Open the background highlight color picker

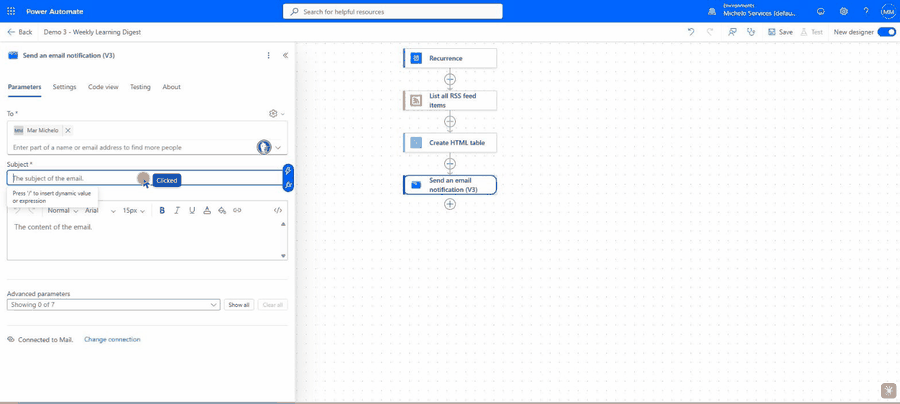pos(222,211)
